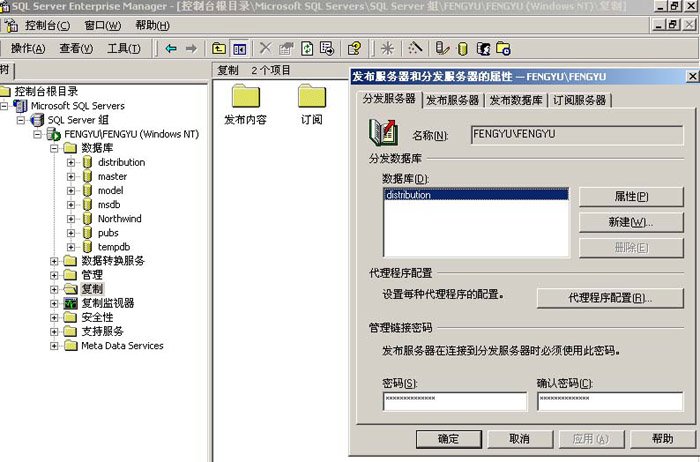This screenshot has height=462, width=700.
Task: Click the 新建(W)... button
Action: tap(631, 222)
